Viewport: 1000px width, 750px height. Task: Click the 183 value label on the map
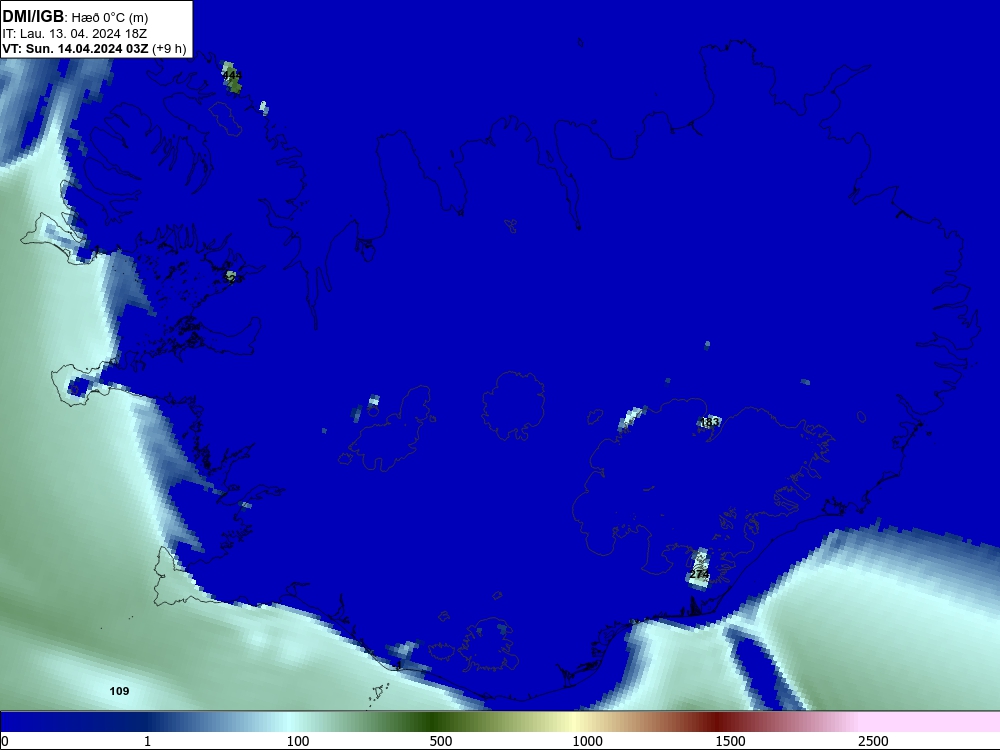click(710, 422)
